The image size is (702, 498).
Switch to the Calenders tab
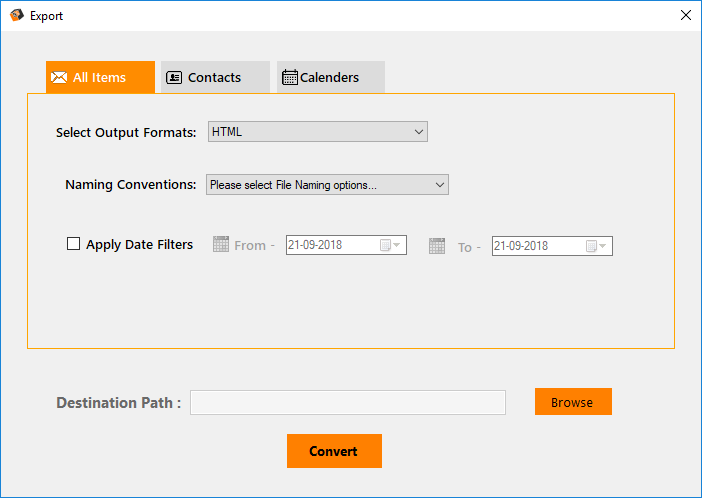click(330, 77)
